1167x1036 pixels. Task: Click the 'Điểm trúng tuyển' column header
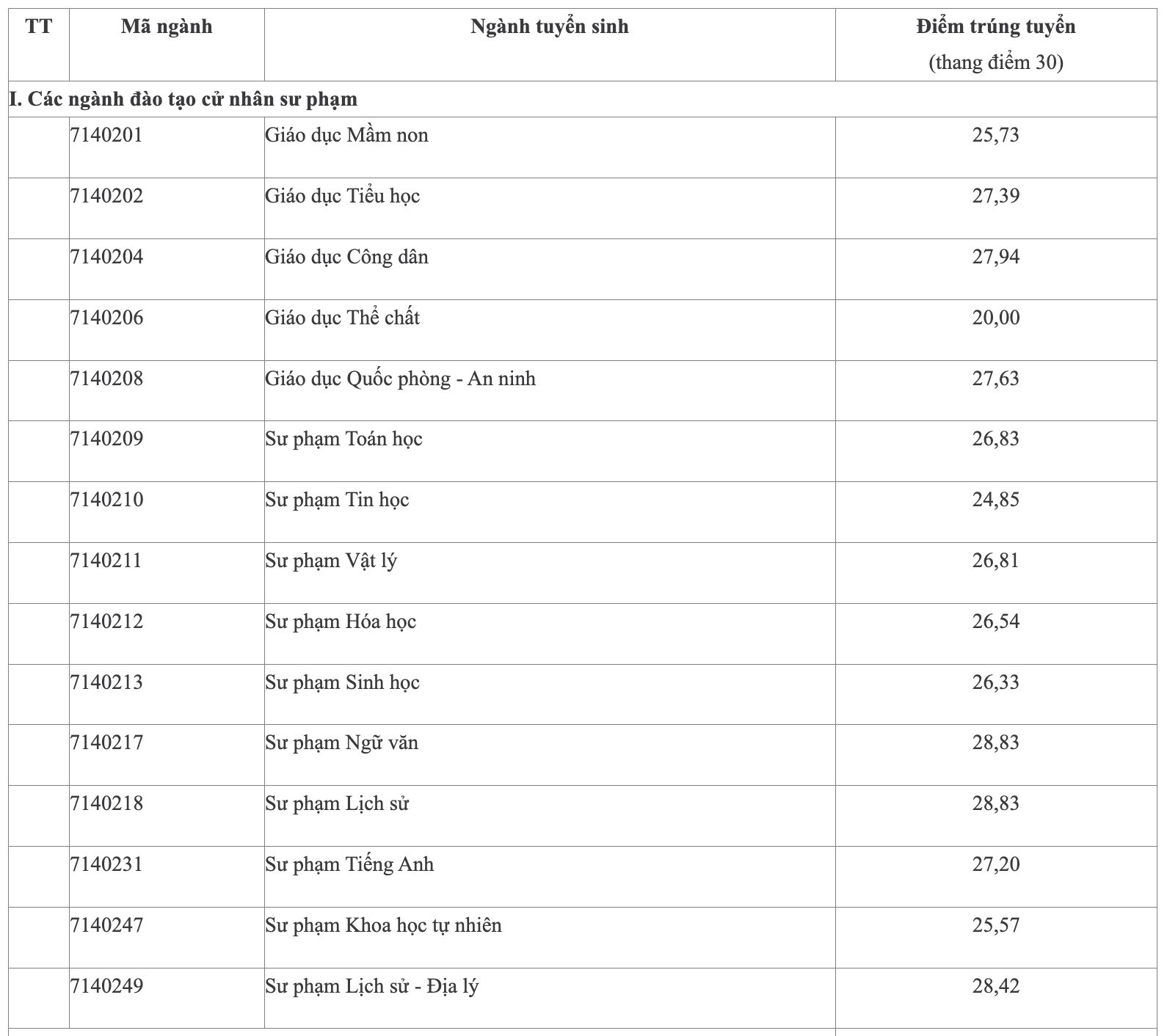(995, 27)
